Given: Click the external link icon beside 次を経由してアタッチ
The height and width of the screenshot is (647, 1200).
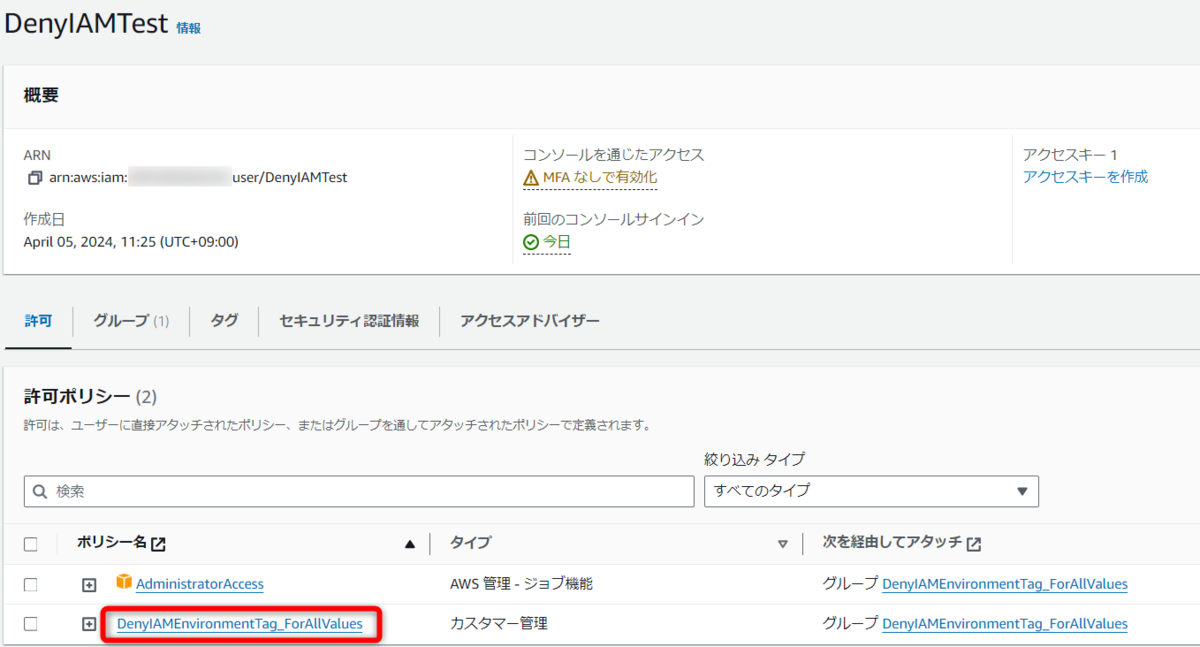Looking at the screenshot, I should [974, 544].
